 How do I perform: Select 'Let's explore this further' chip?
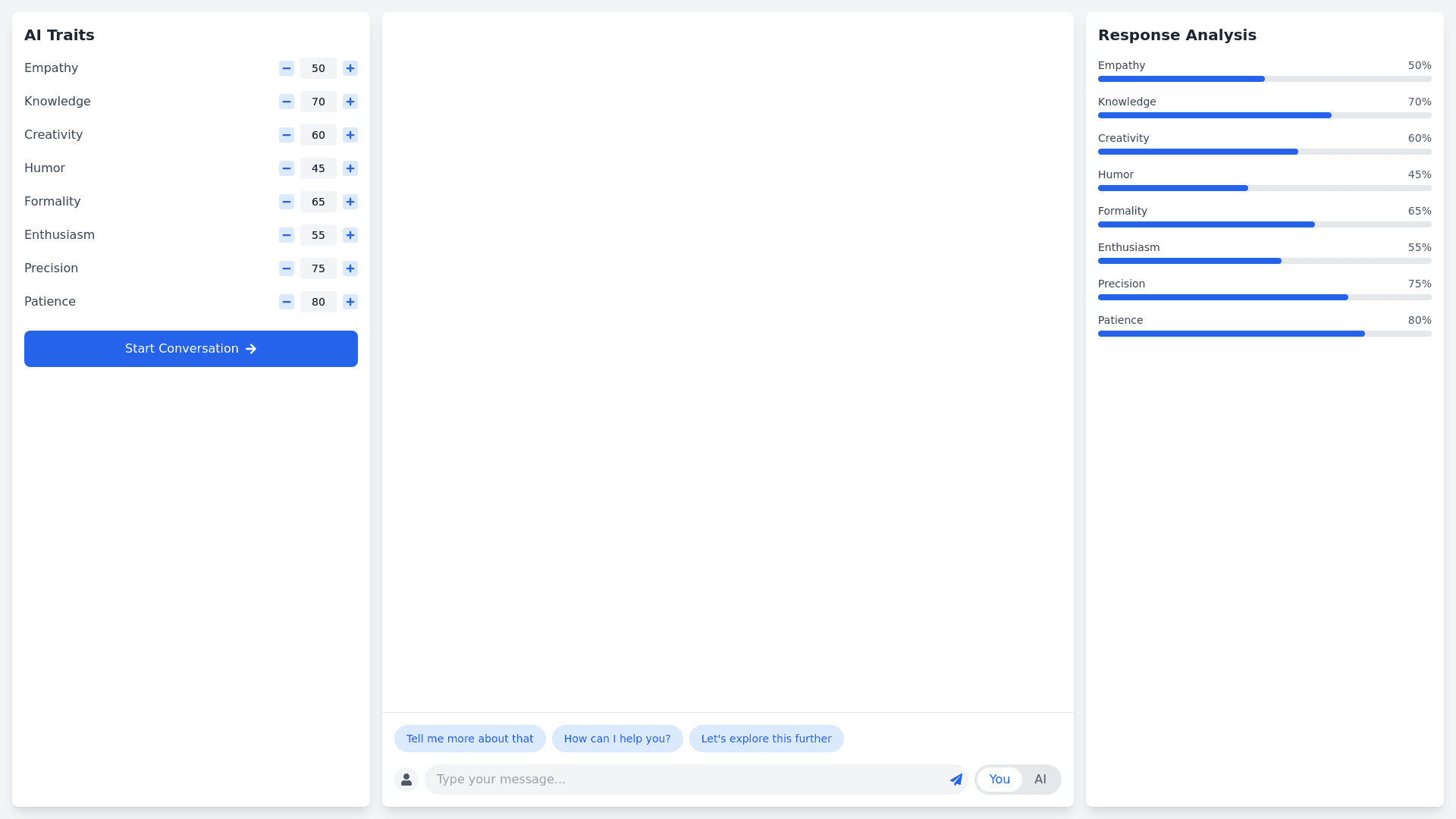pos(766,739)
